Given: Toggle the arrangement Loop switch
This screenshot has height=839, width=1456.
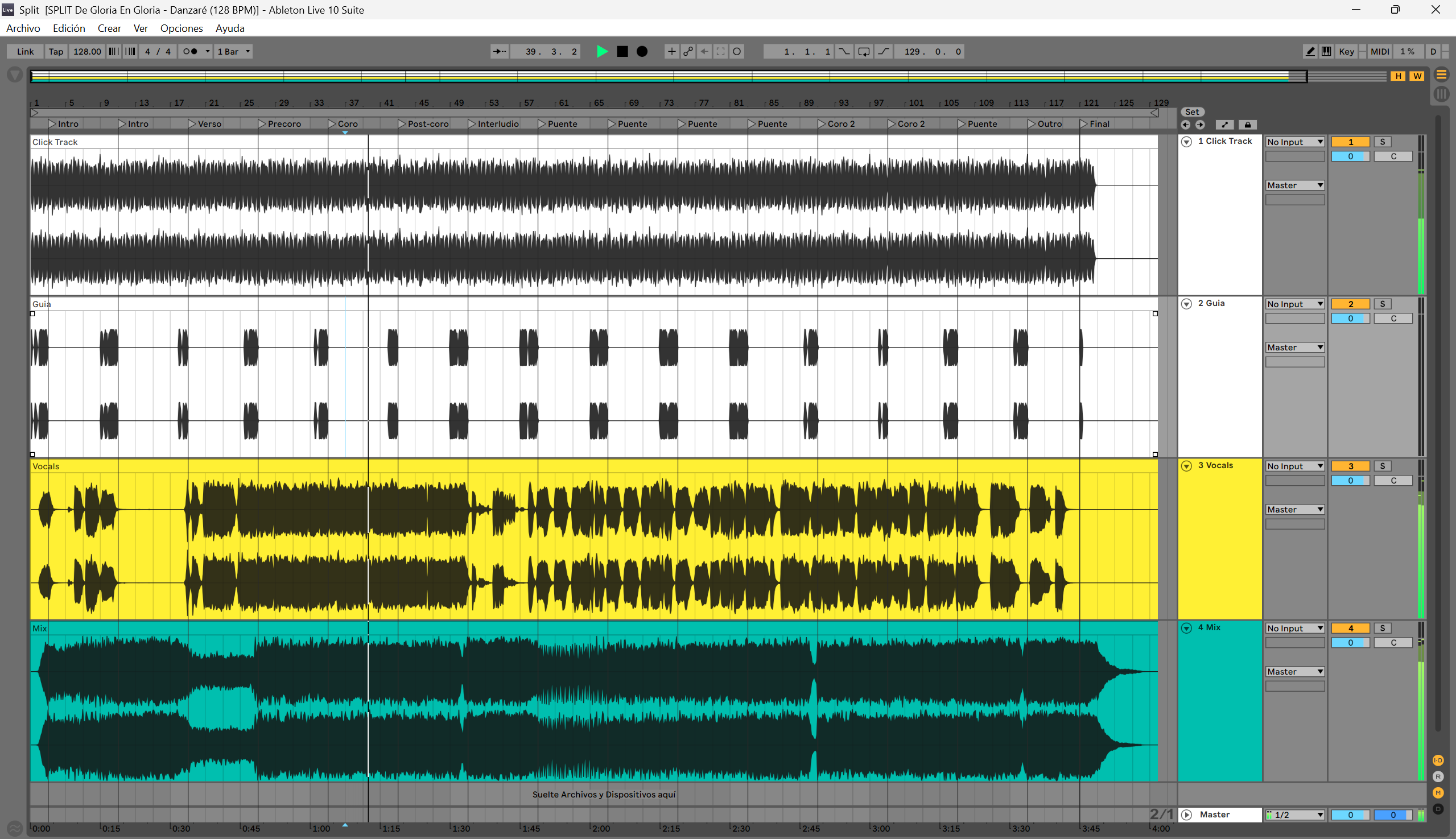Looking at the screenshot, I should tap(864, 51).
